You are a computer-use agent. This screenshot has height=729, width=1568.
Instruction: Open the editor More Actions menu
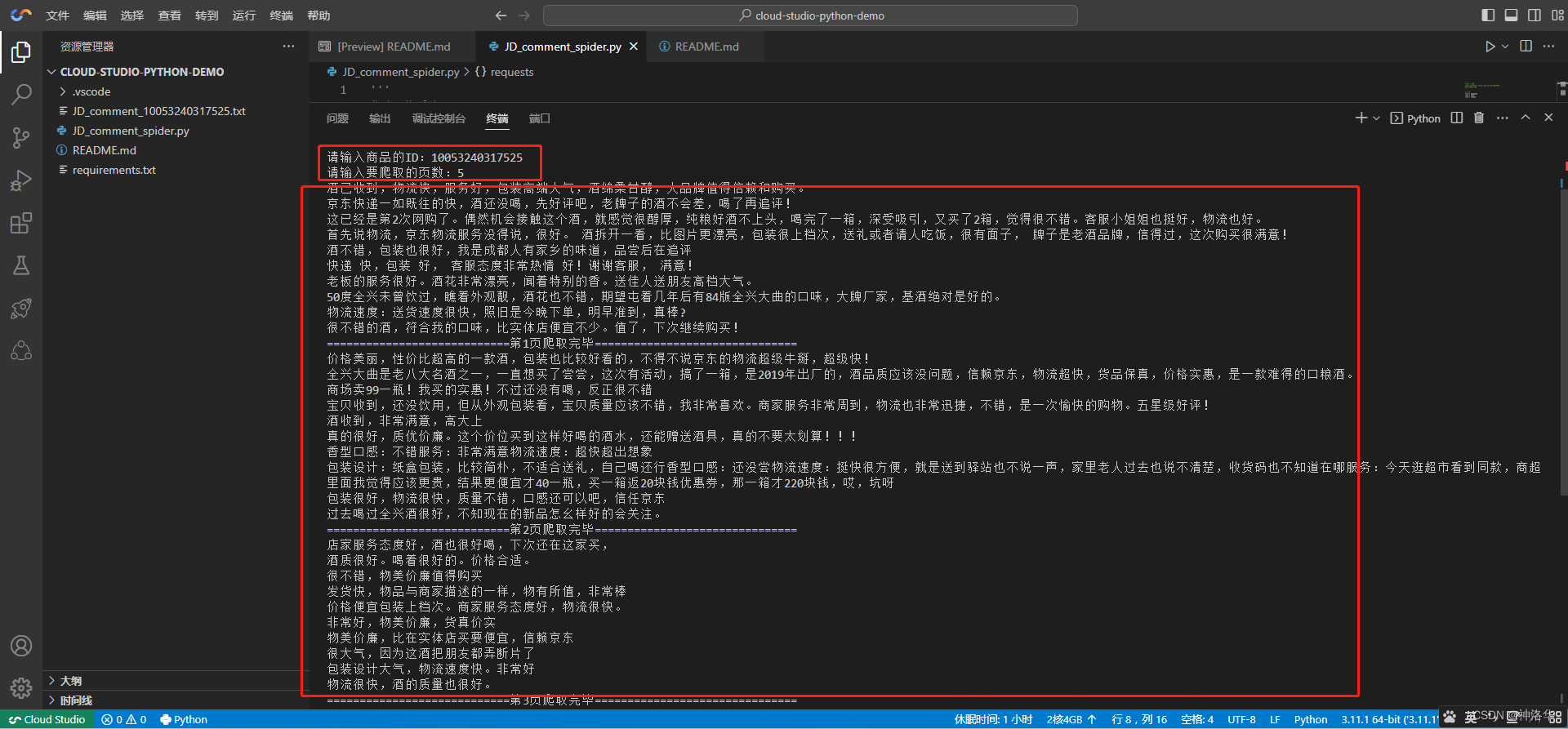click(1548, 47)
